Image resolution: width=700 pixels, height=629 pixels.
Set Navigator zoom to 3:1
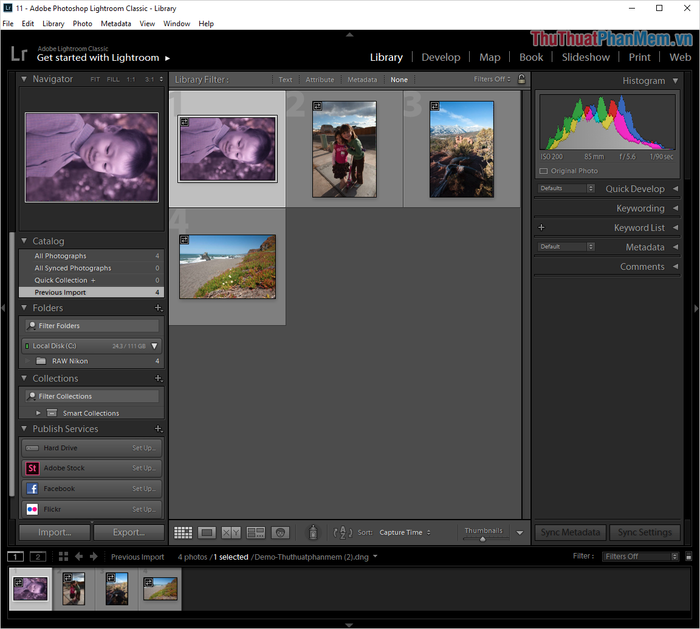pyautogui.click(x=149, y=79)
